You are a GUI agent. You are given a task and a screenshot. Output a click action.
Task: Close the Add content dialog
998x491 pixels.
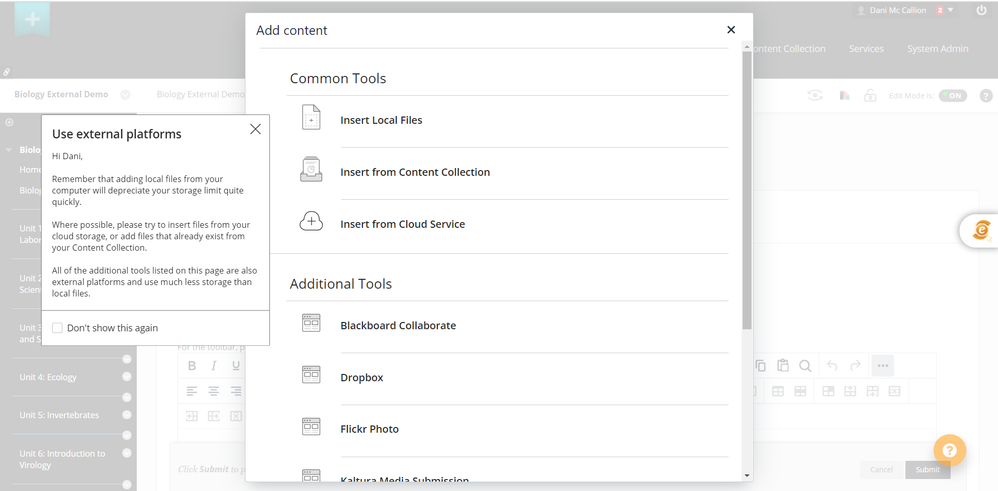coord(731,30)
